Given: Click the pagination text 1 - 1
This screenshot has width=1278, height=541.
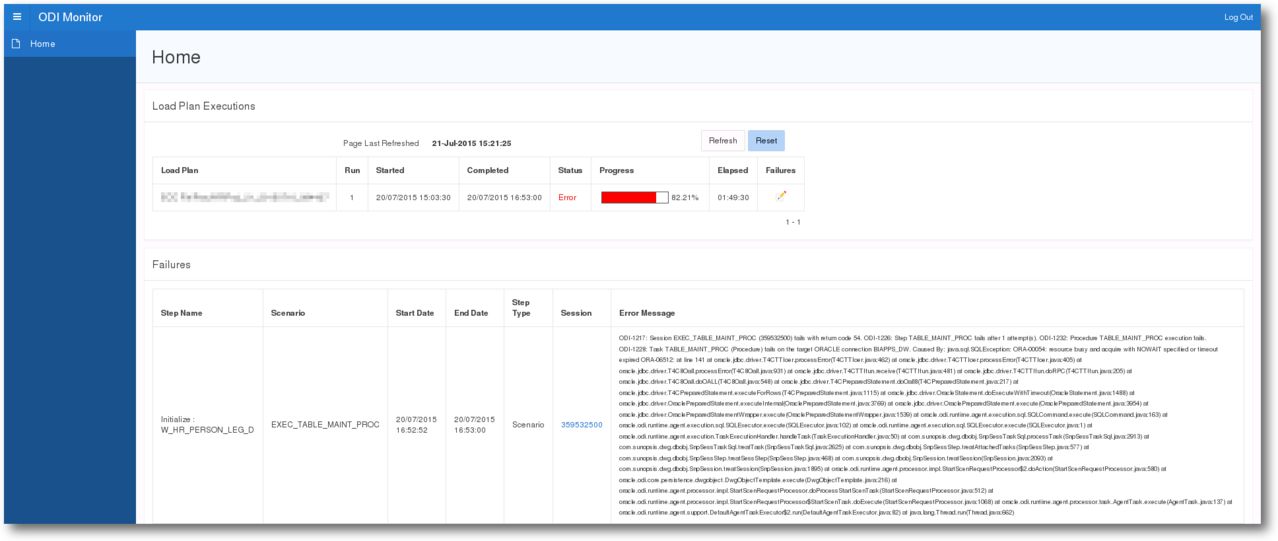Looking at the screenshot, I should 793,222.
